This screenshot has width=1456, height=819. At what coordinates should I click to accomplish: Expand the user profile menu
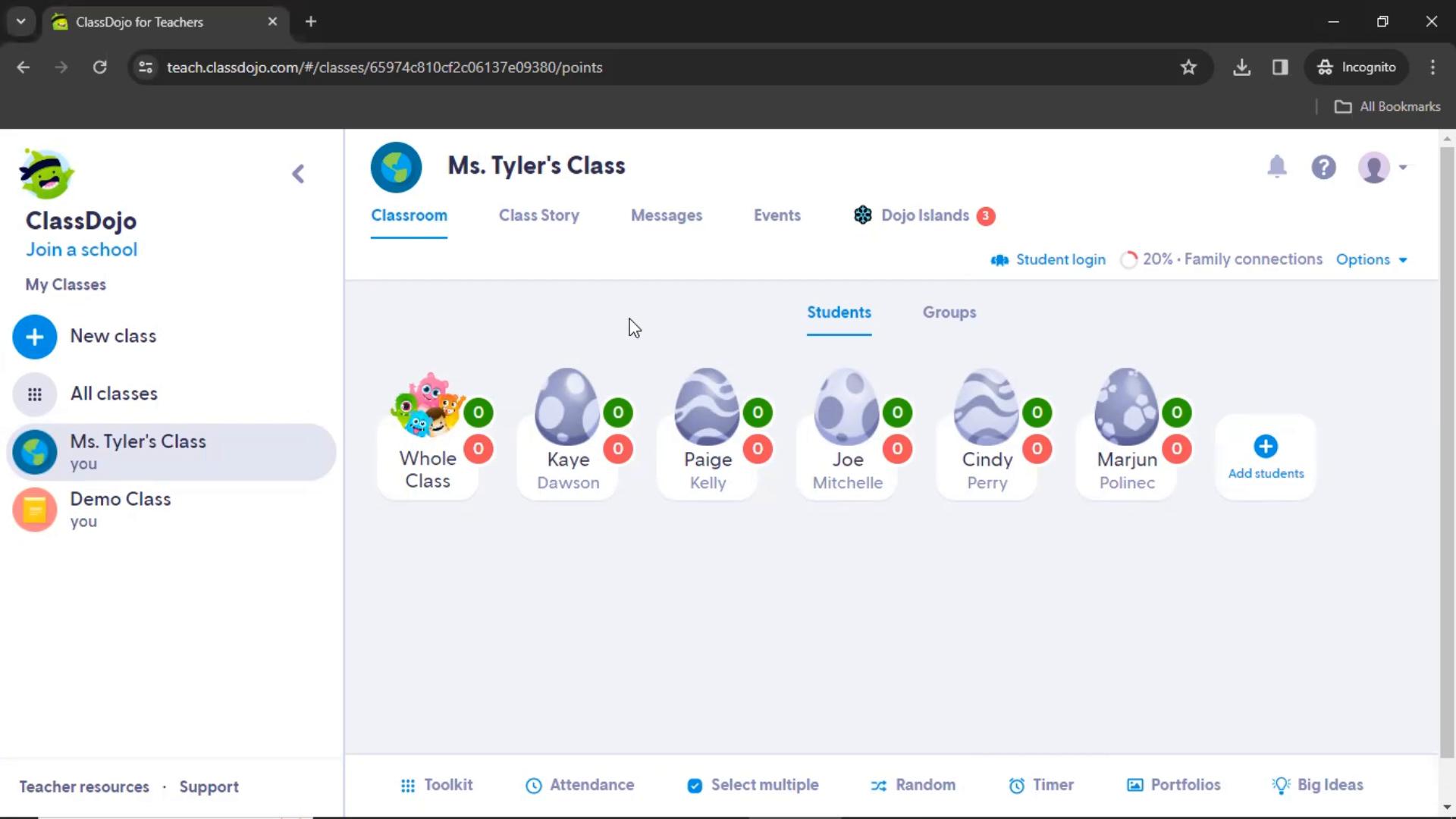click(1383, 167)
